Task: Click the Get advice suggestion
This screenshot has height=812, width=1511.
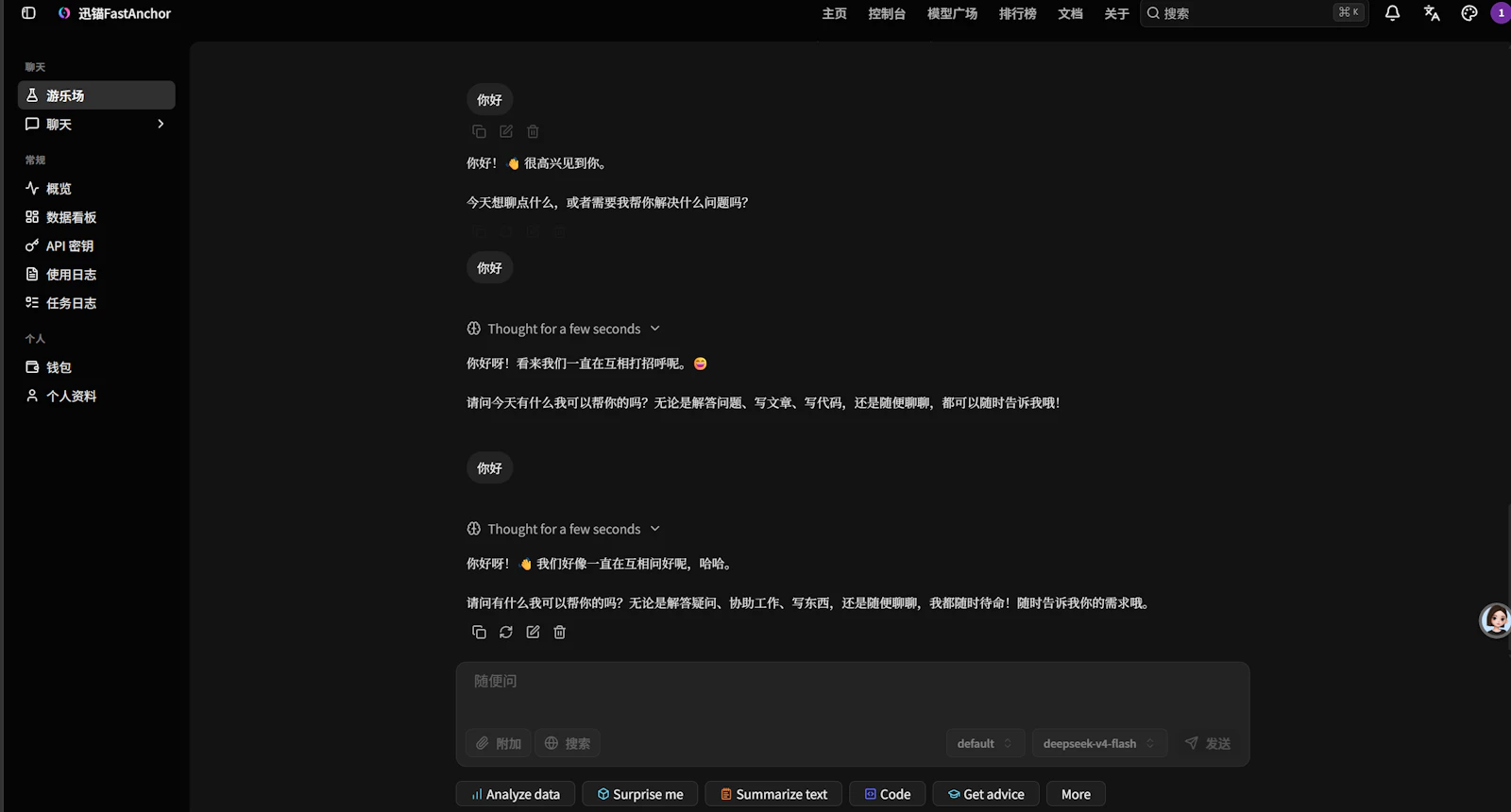Action: [x=986, y=794]
